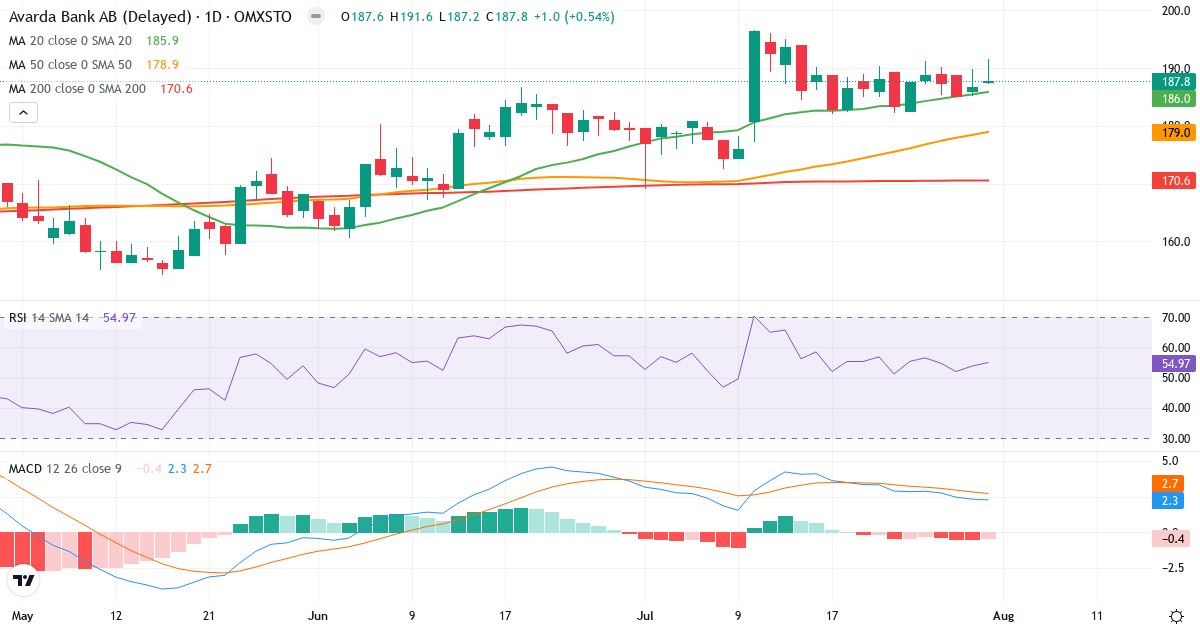Click the TradingView logo icon
1200x630 pixels.
coord(24,580)
